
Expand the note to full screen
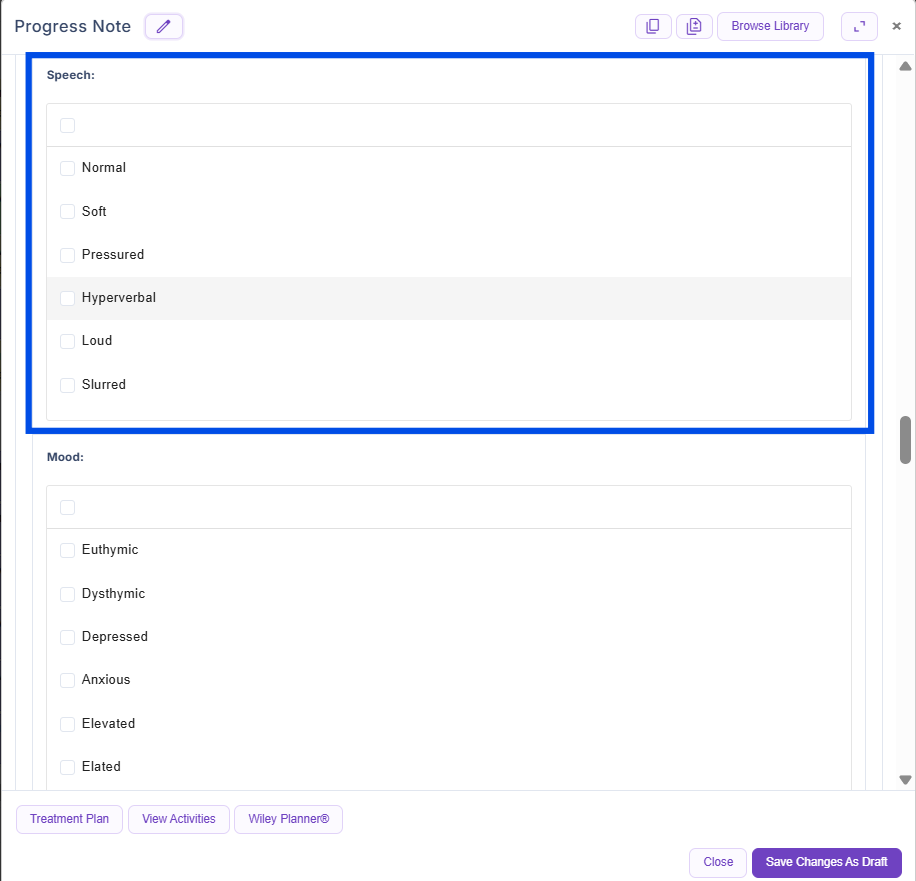point(859,27)
